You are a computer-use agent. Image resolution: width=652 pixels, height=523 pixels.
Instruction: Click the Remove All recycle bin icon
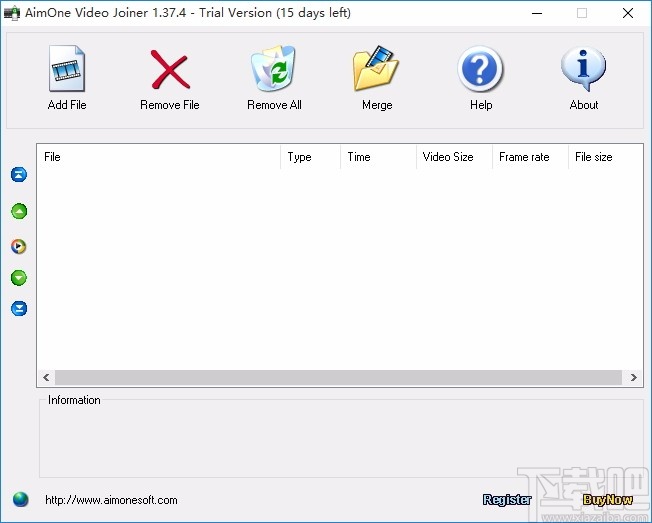273,68
